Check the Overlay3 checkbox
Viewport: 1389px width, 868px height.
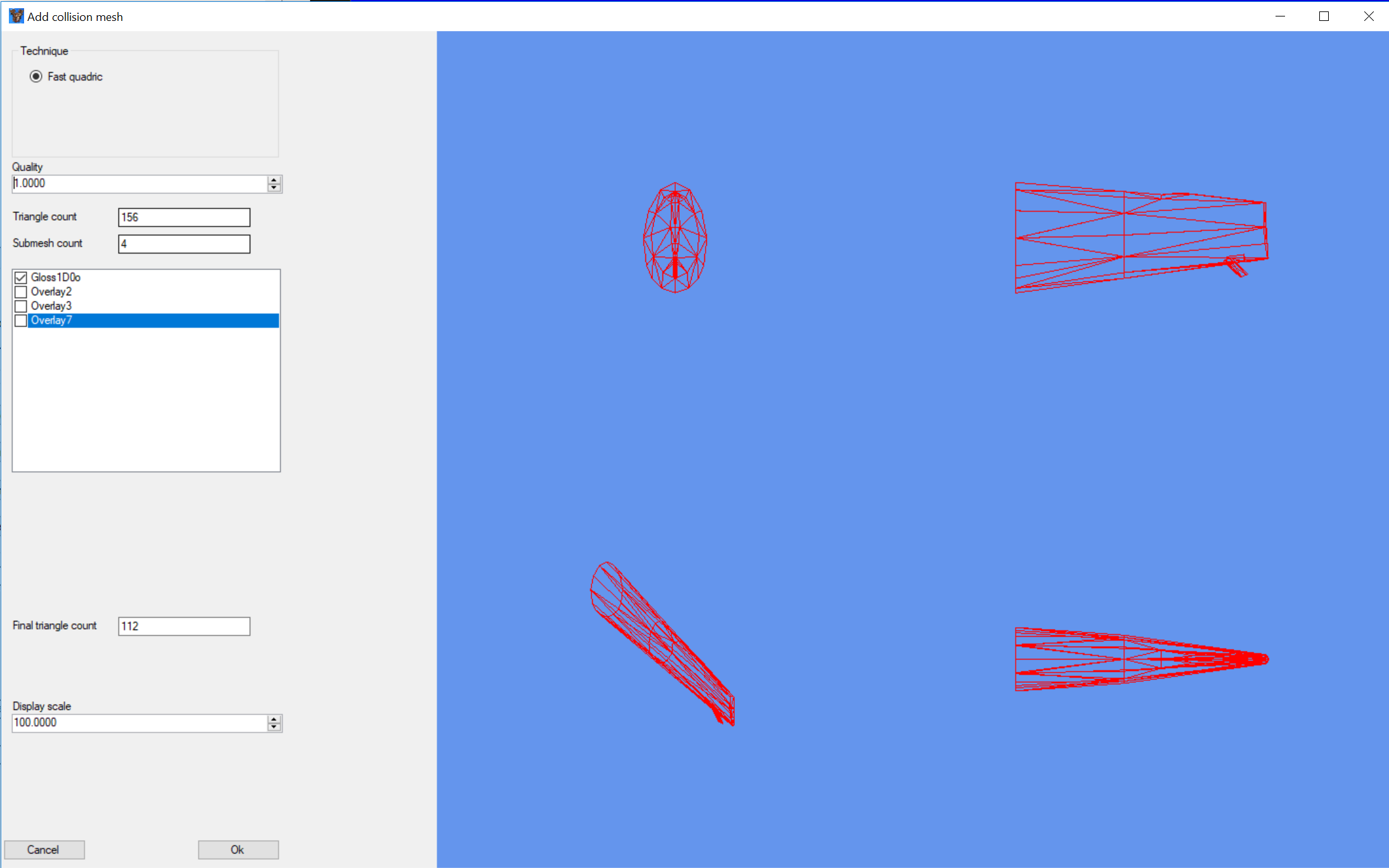coord(21,306)
